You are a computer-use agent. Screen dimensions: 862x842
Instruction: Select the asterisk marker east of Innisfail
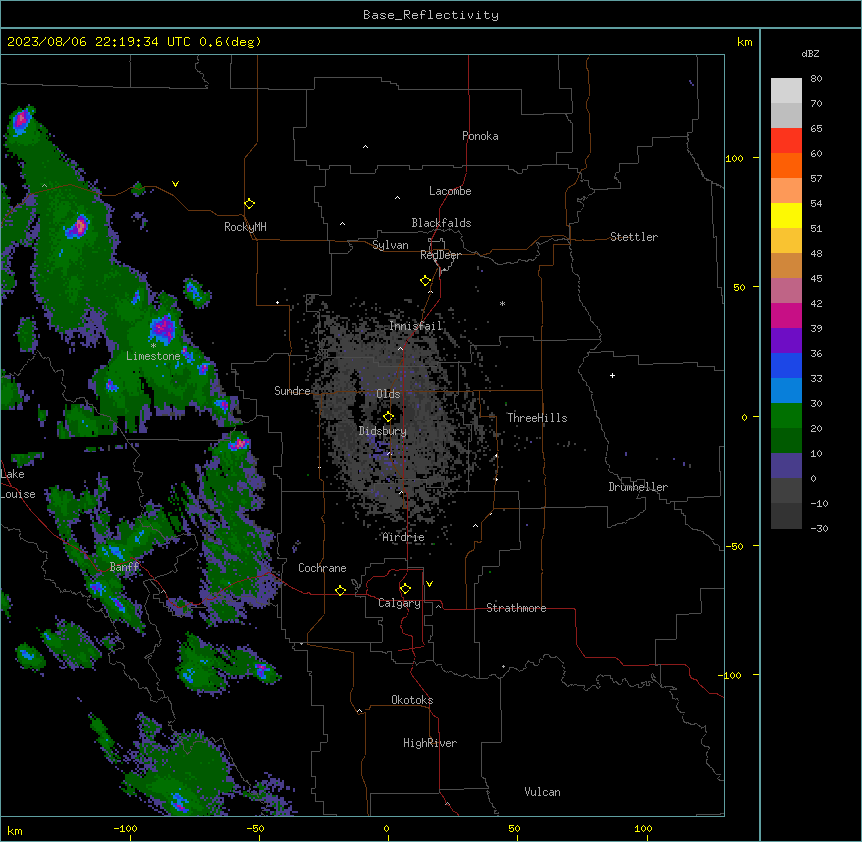pyautogui.click(x=502, y=303)
